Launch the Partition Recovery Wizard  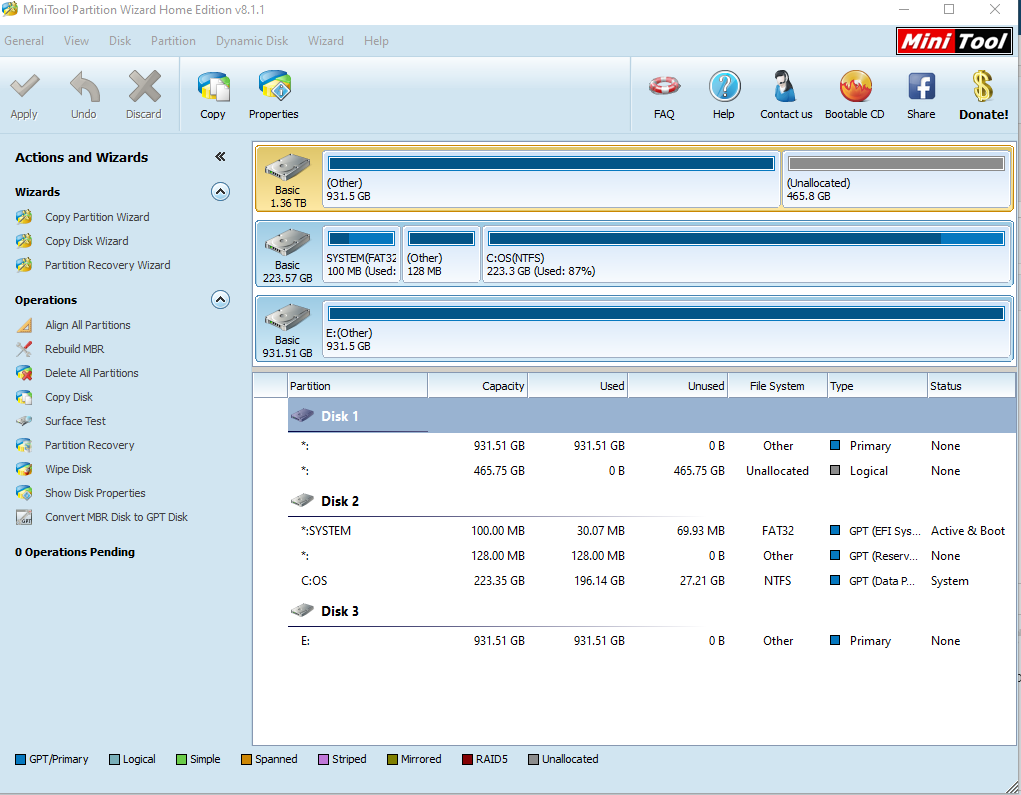coord(107,265)
